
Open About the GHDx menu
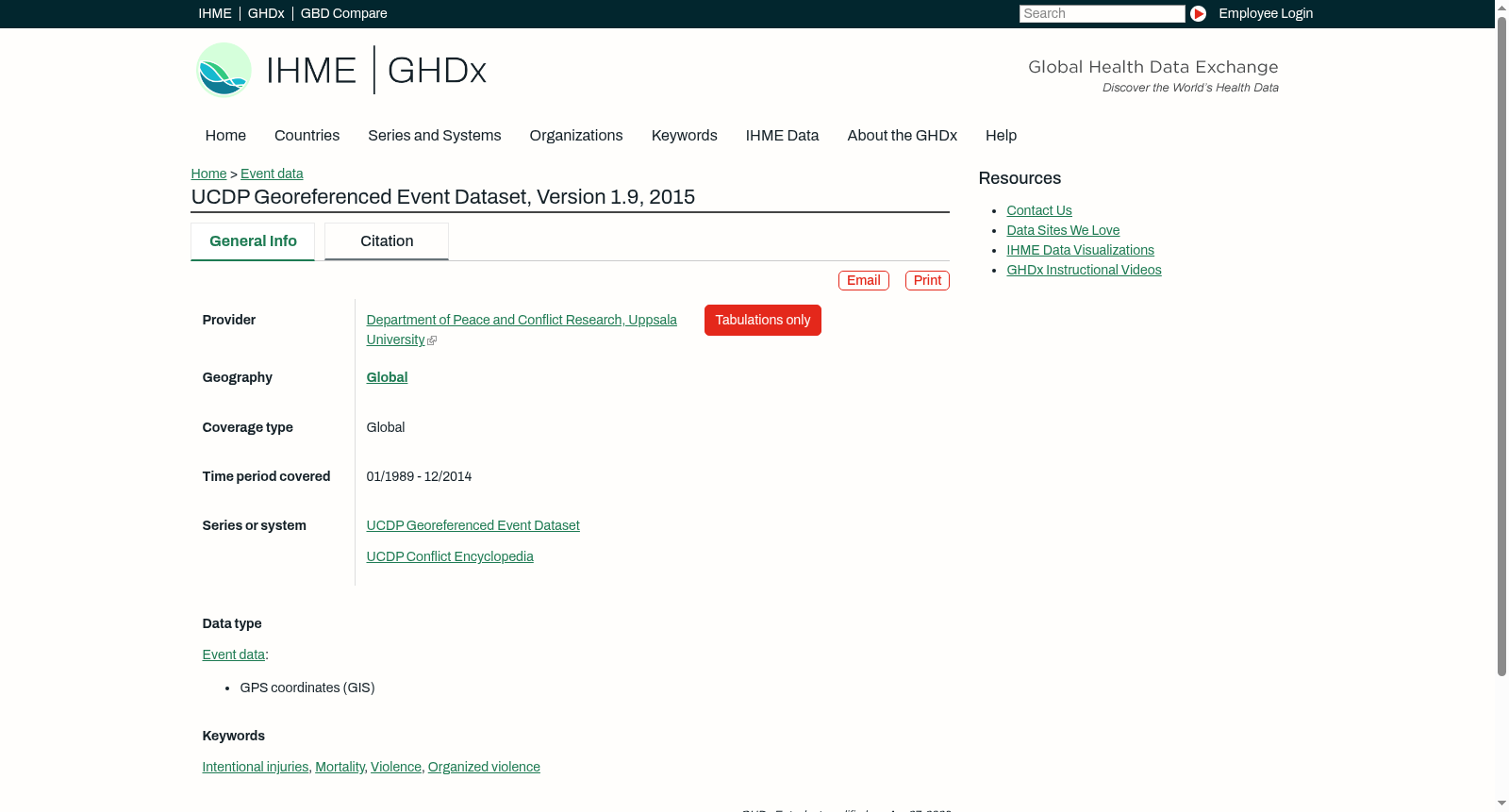(x=903, y=136)
